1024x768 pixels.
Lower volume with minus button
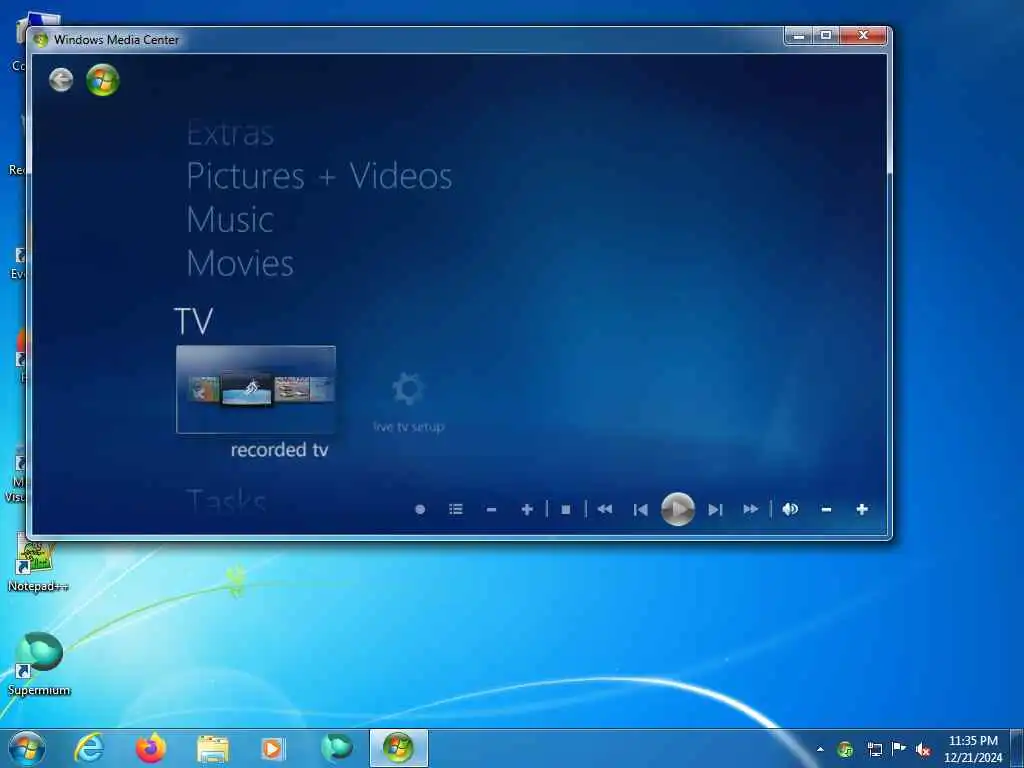pos(826,509)
